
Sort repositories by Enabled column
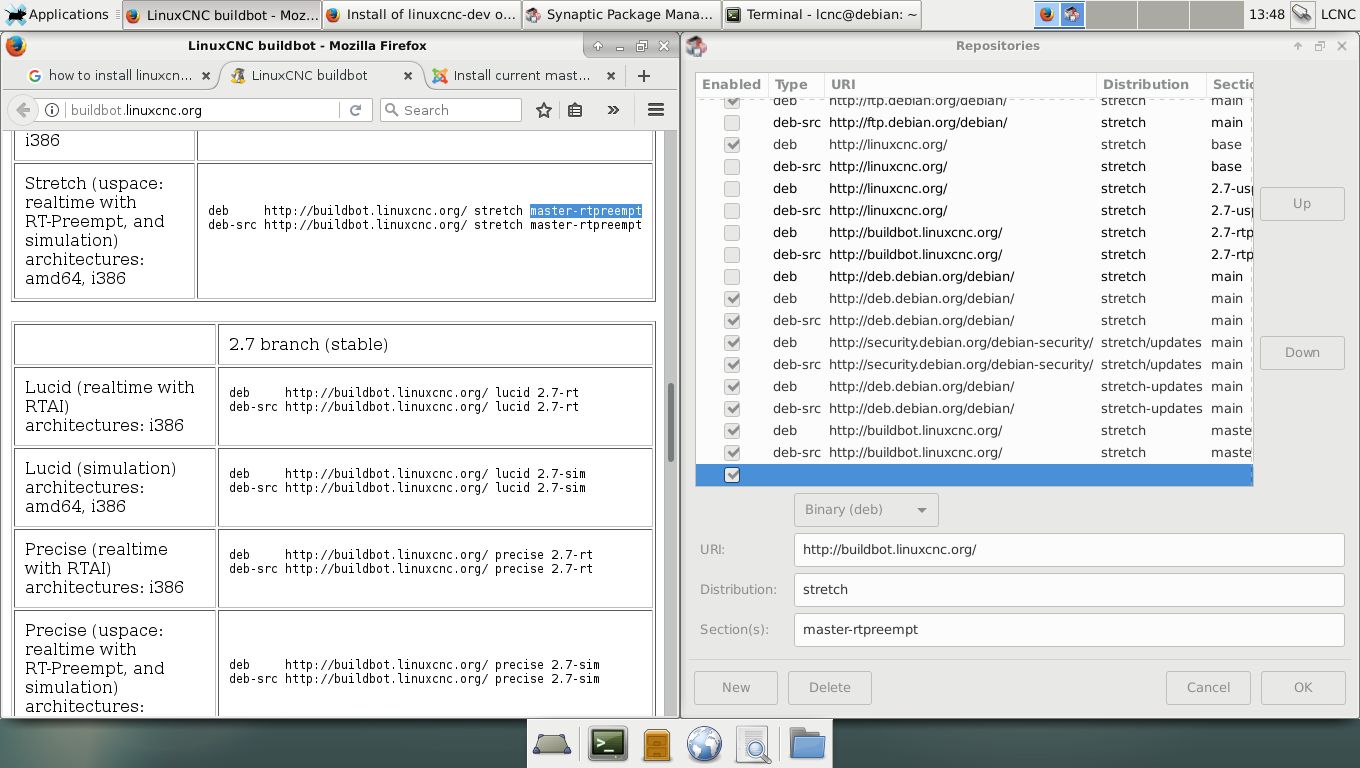click(731, 84)
